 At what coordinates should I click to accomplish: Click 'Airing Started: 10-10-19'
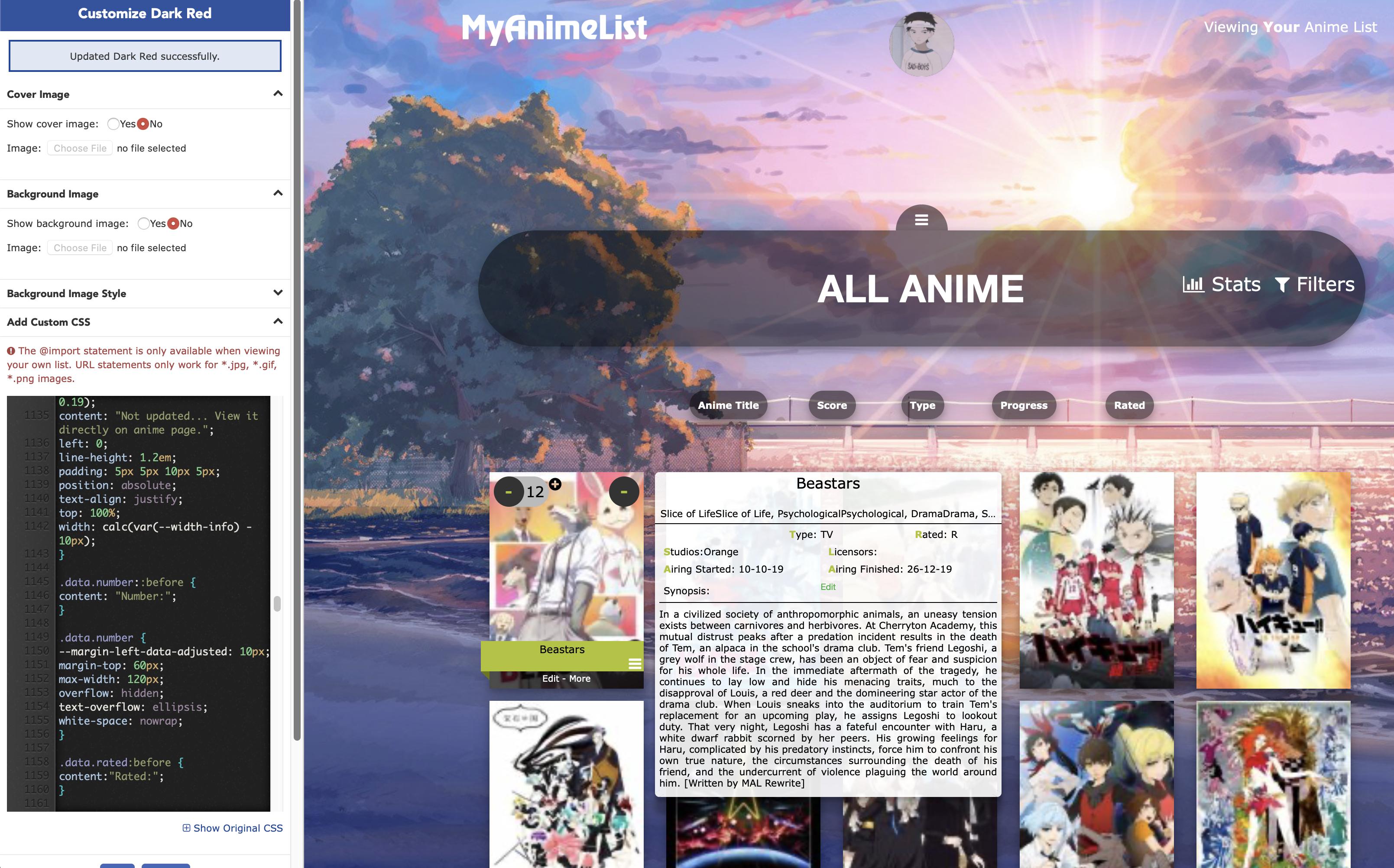click(723, 569)
